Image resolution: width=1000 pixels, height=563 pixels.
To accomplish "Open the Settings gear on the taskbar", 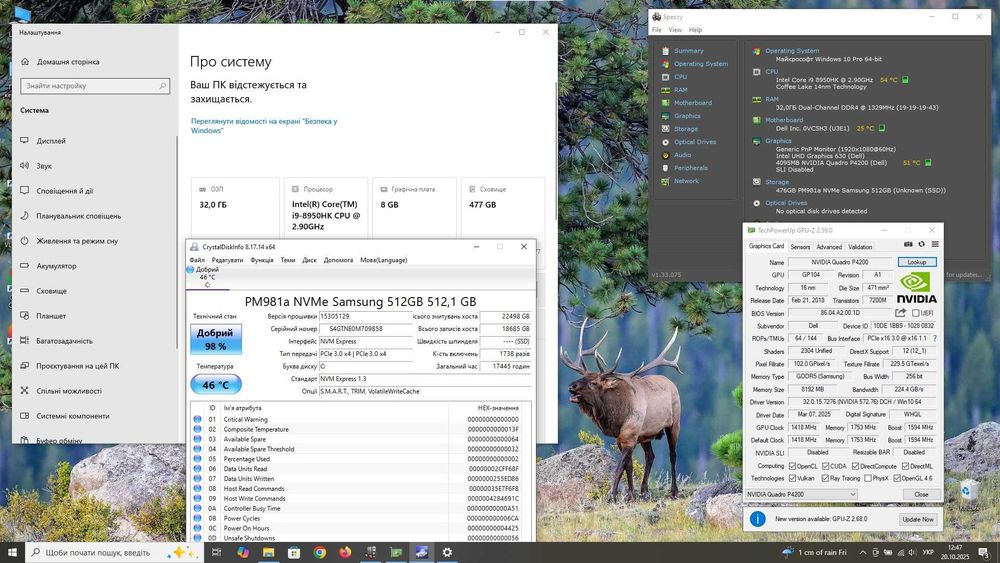I will 447,552.
